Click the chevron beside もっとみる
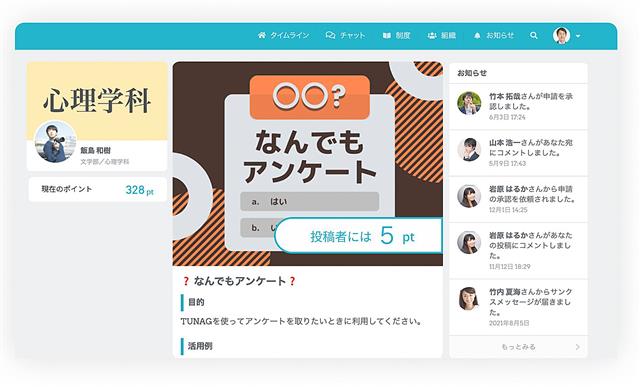 (578, 347)
